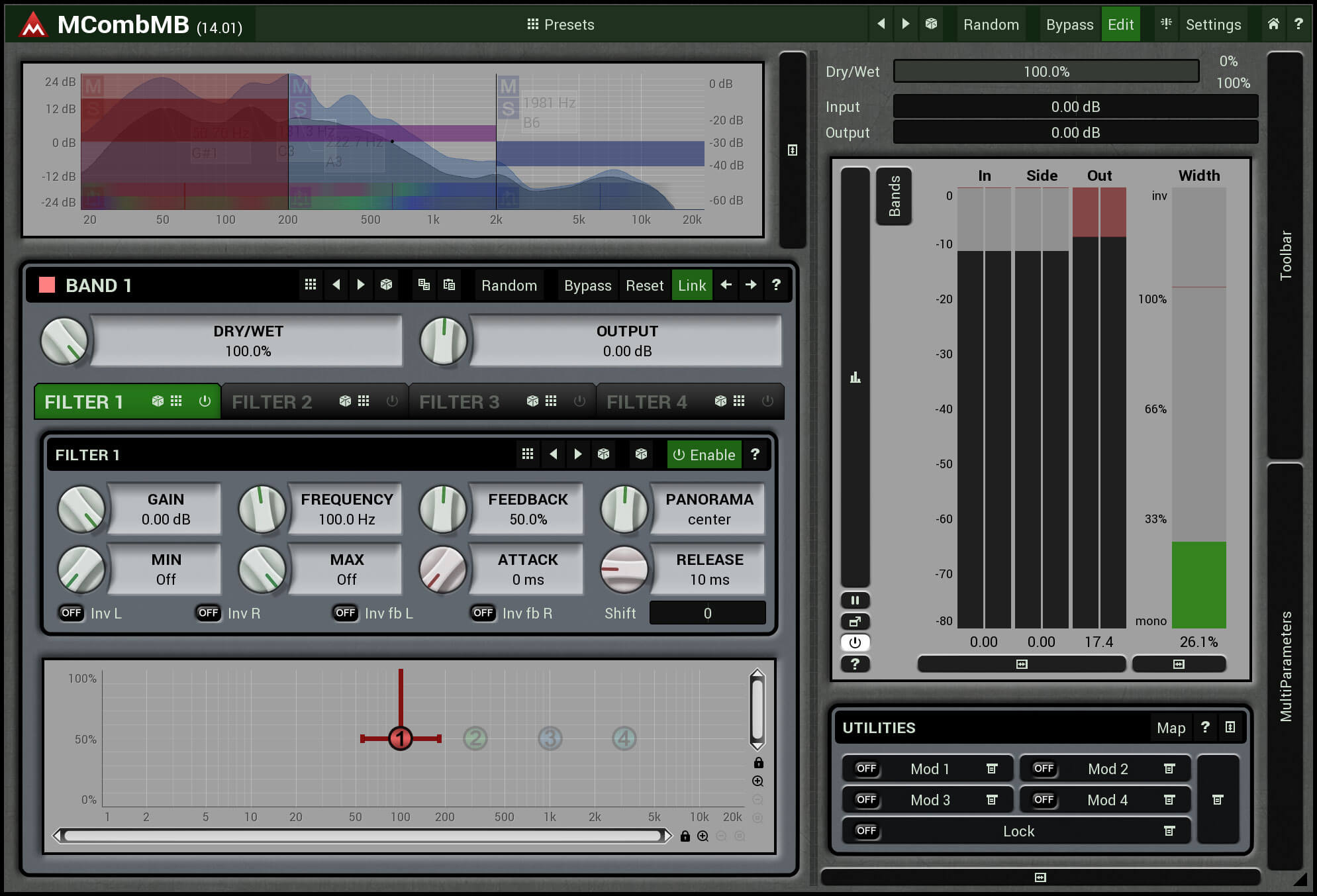Screen dimensions: 1317x896
Task: Select filter node 2 in graph
Action: coord(475,738)
